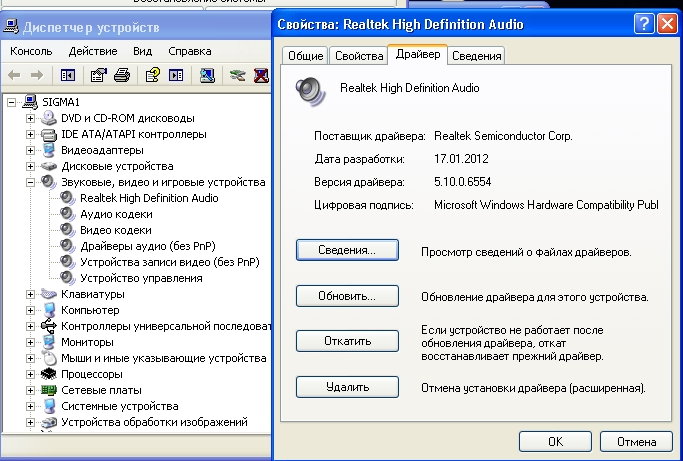Click the Клавиатуры keyboard icon
Screen dimensions: 683x461
49,294
